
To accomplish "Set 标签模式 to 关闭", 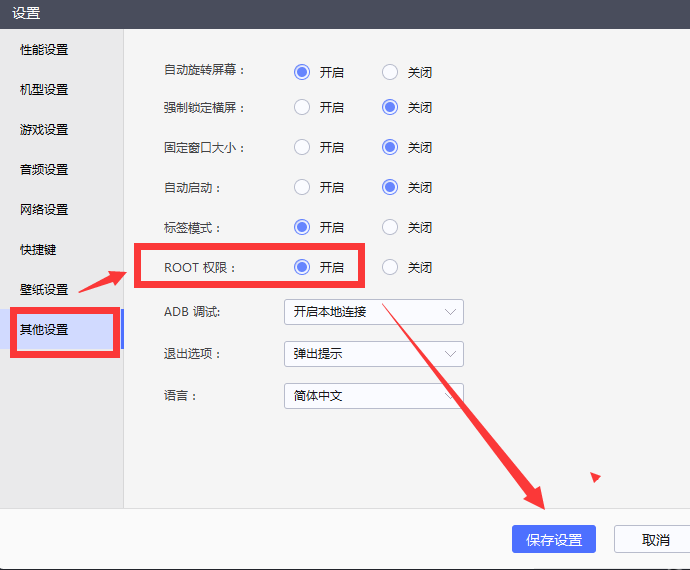I will (390, 227).
